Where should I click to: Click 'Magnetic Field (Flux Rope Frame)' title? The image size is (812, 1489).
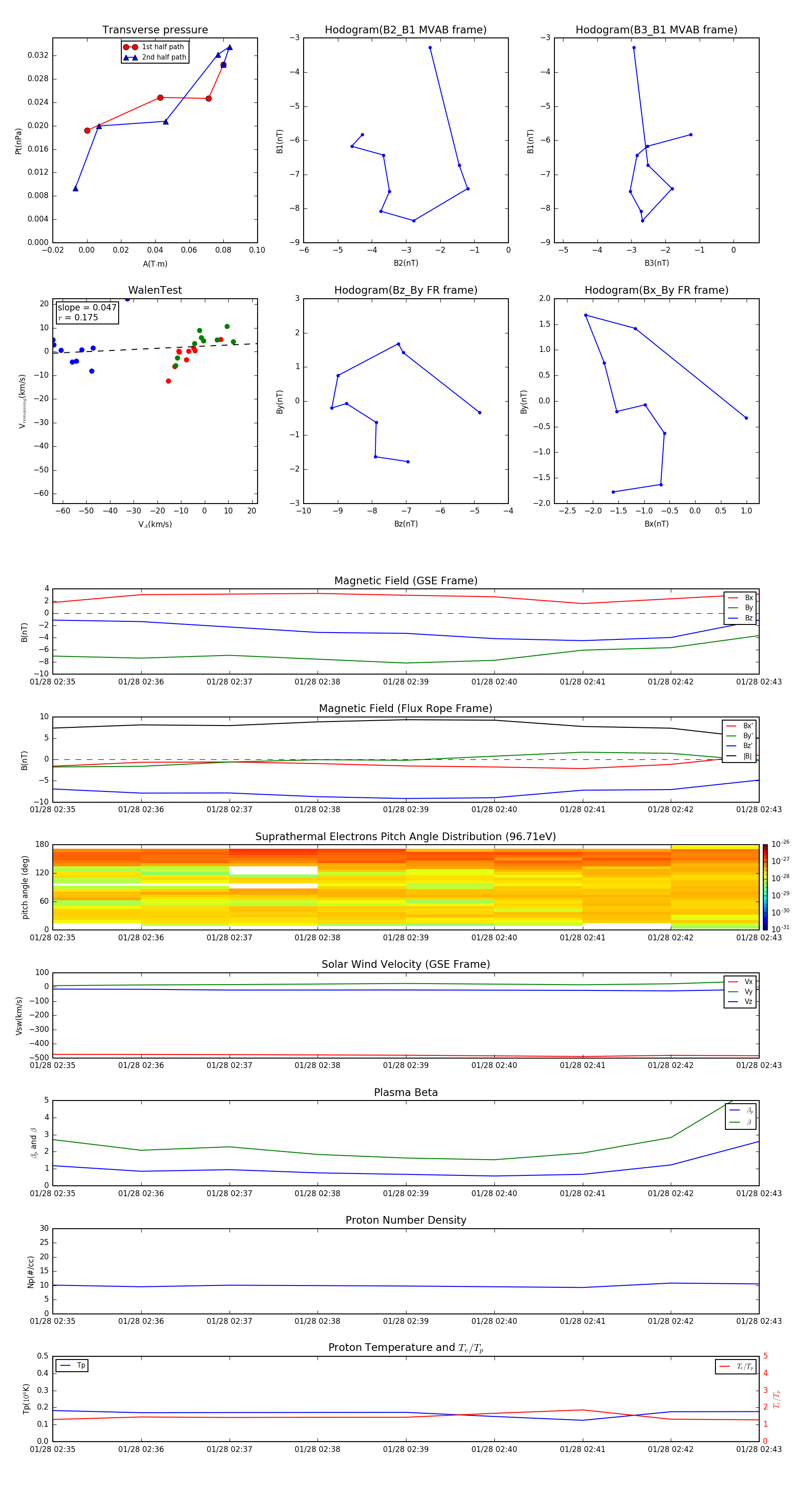(x=406, y=709)
